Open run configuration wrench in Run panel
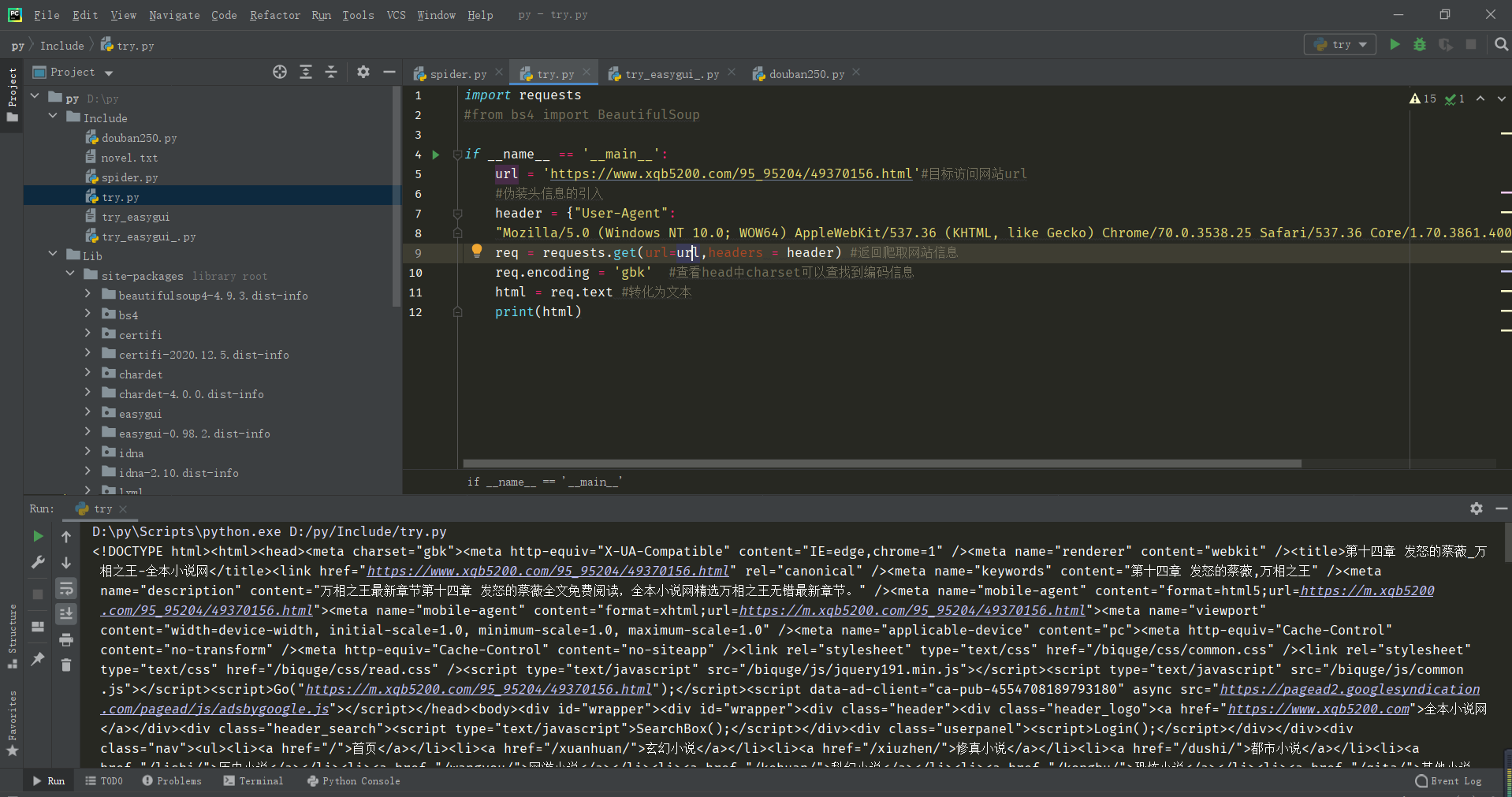 [x=38, y=563]
